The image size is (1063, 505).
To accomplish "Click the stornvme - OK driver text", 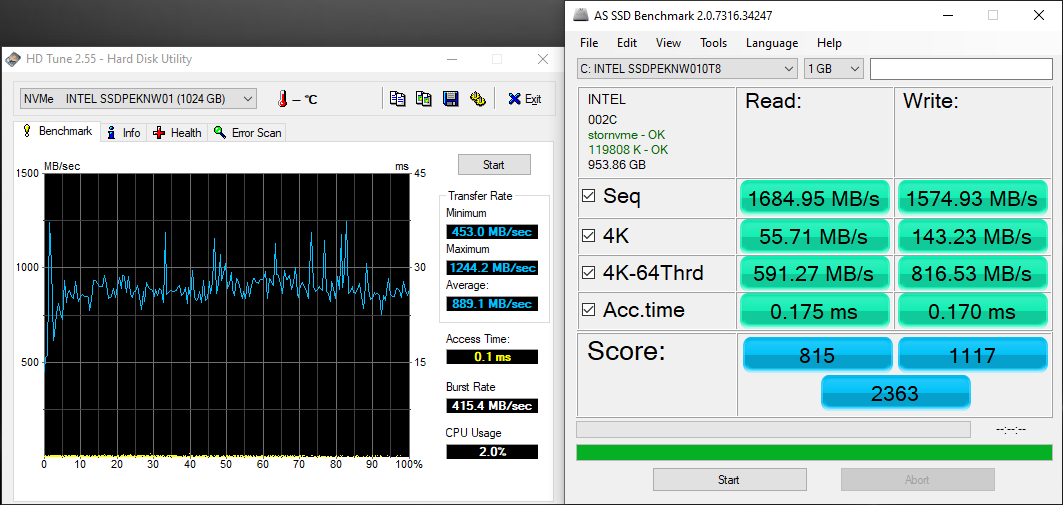I will point(626,135).
